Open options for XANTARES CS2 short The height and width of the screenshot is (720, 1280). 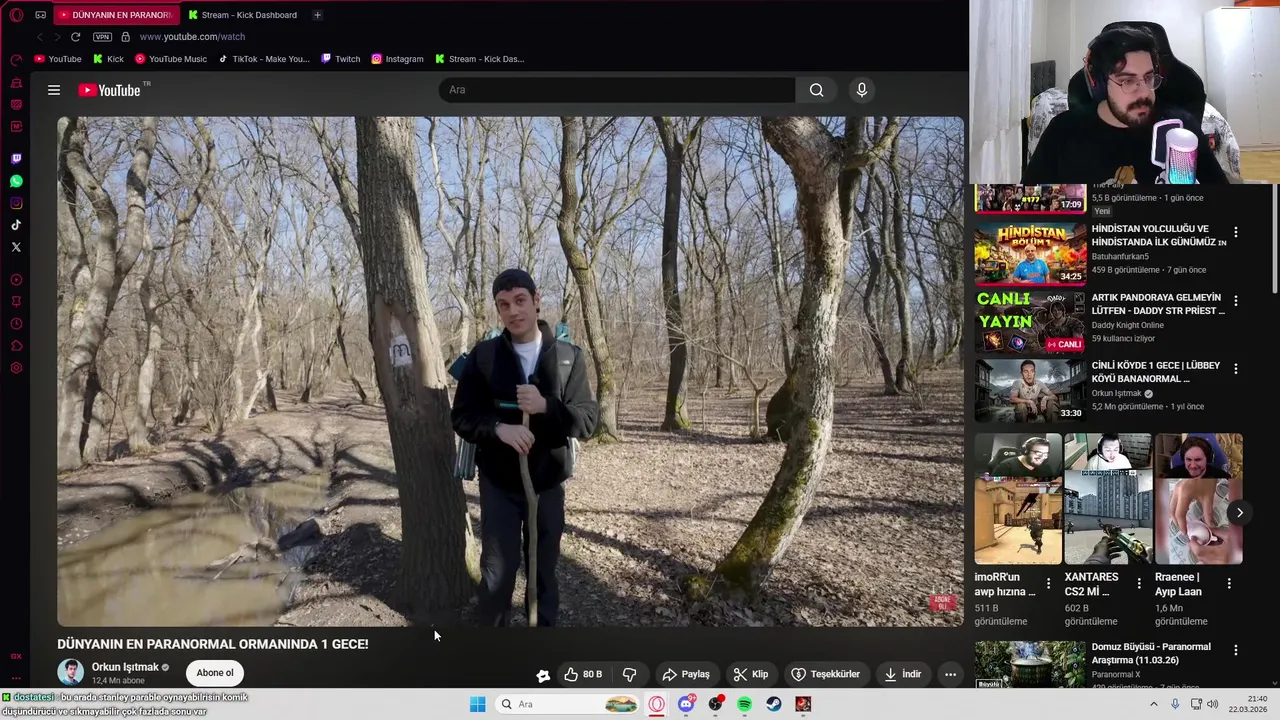[x=1138, y=583]
